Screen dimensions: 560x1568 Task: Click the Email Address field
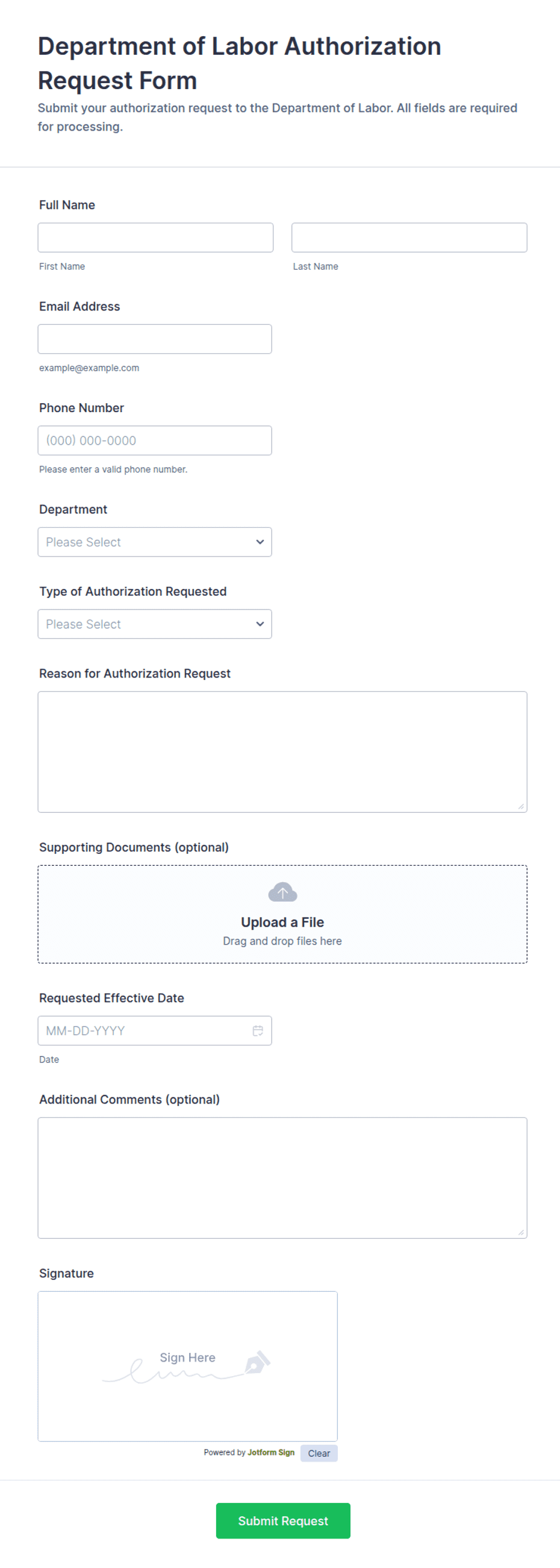[155, 339]
